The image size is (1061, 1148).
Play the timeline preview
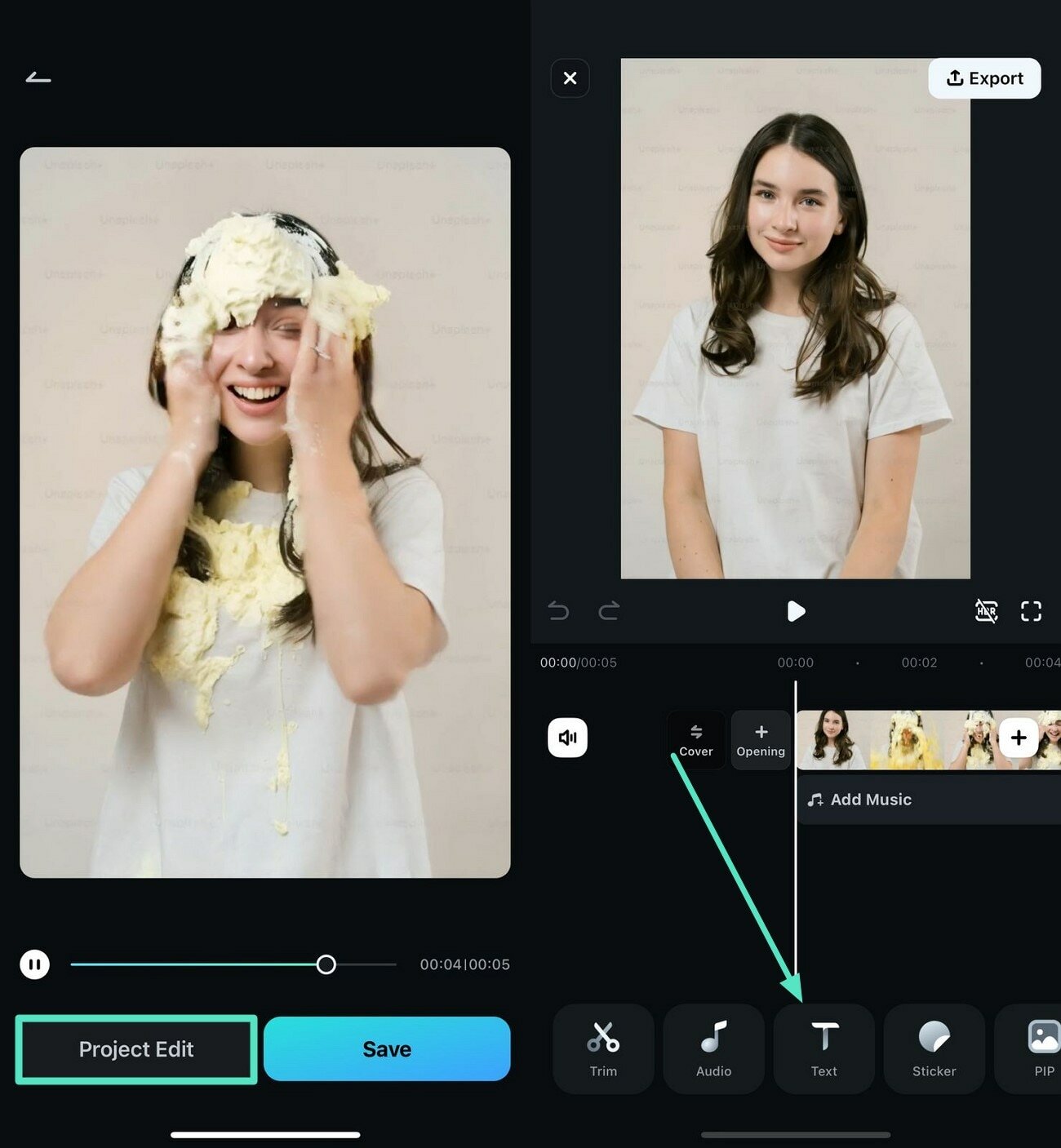coord(796,611)
